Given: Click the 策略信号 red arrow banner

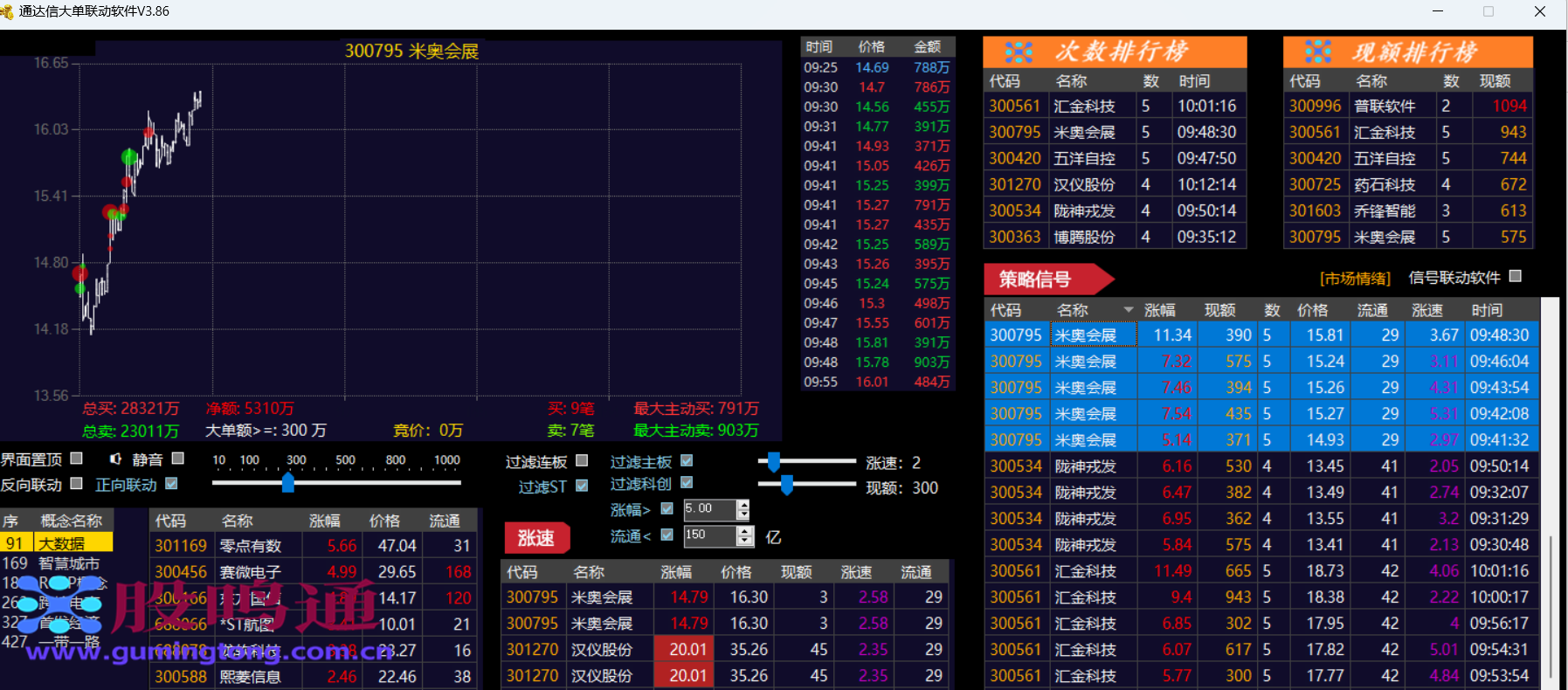Looking at the screenshot, I should point(1048,279).
